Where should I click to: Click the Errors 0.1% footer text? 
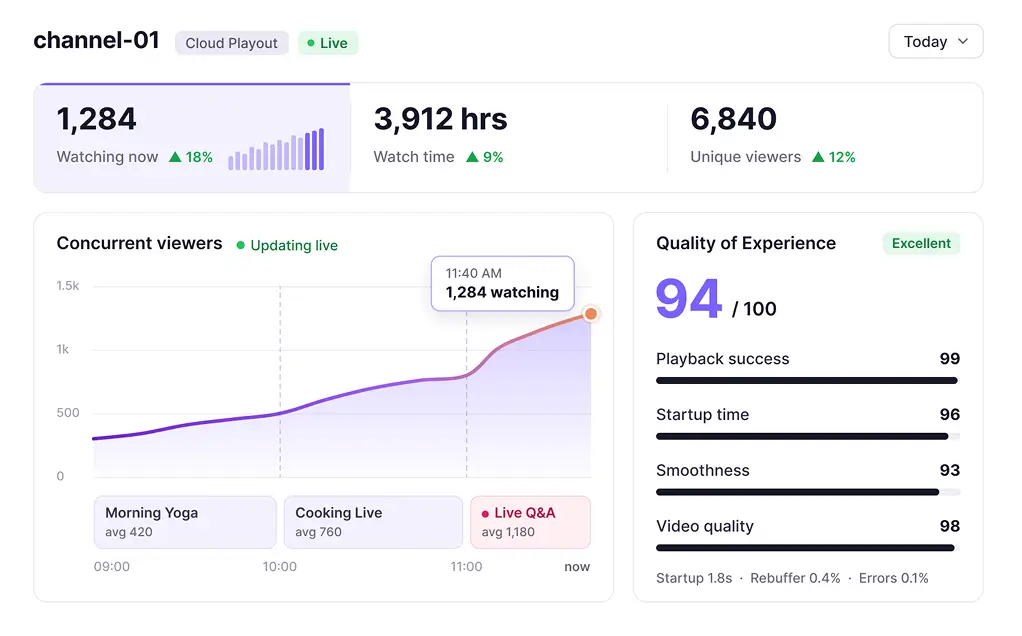894,578
